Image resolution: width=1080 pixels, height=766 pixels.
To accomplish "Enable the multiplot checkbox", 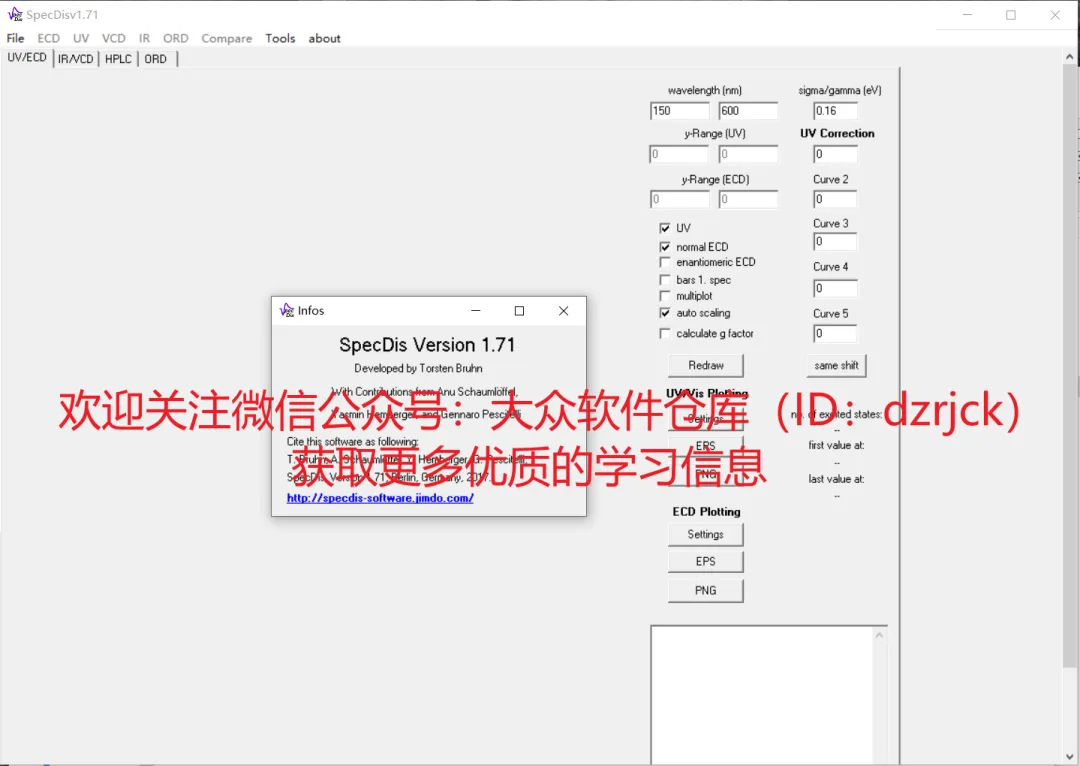I will coord(665,296).
